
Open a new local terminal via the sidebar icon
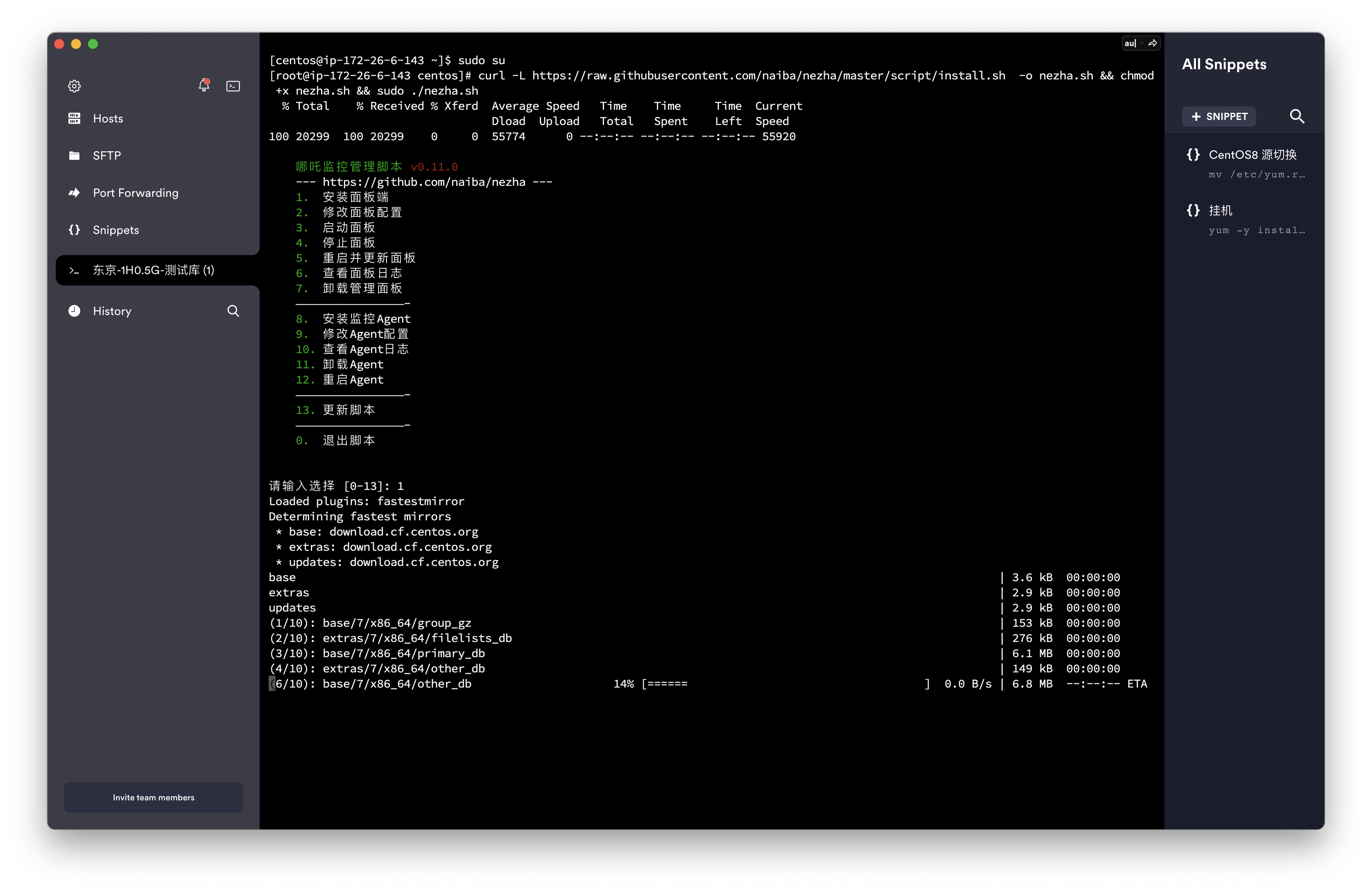click(x=233, y=86)
